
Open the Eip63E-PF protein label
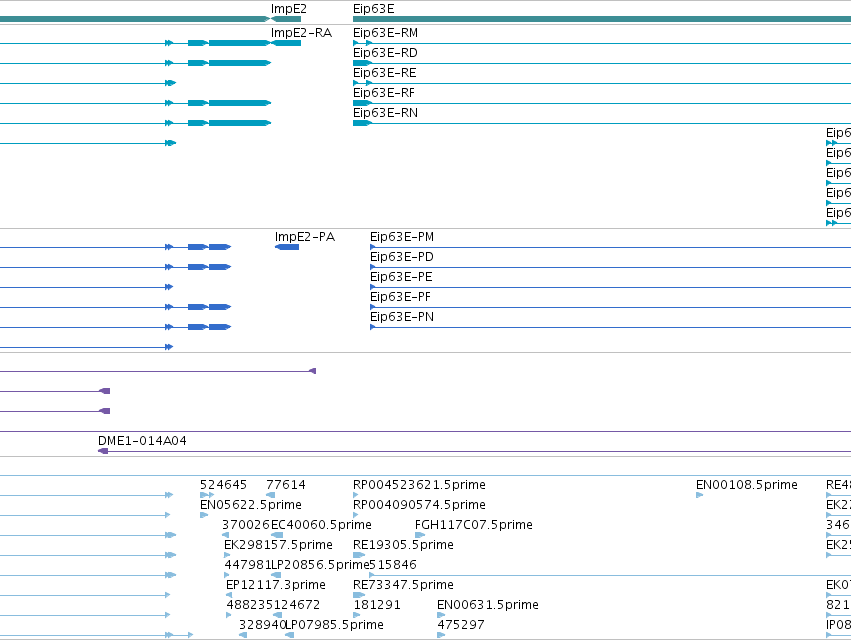pos(401,297)
